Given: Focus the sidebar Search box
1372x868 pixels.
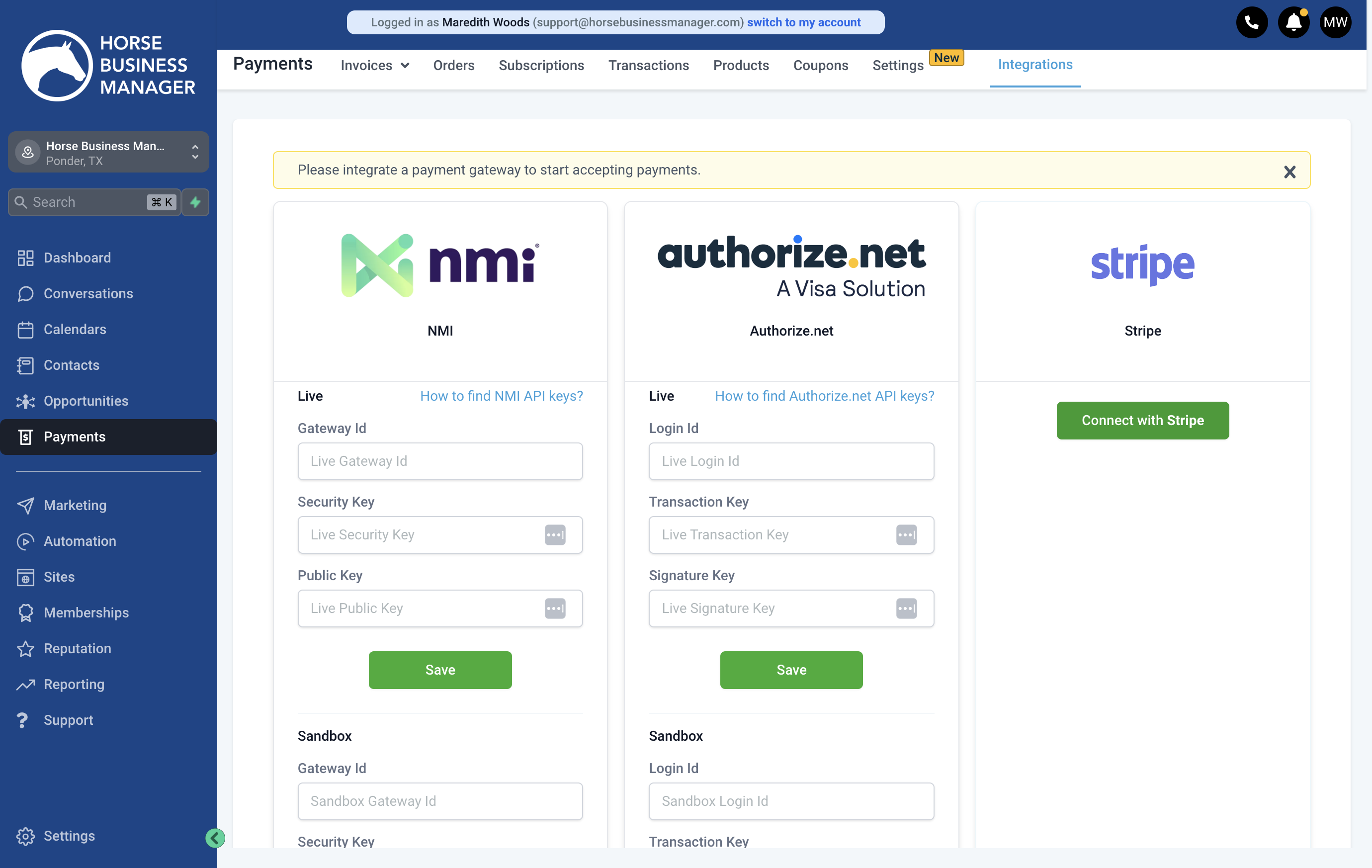Looking at the screenshot, I should pos(94,202).
